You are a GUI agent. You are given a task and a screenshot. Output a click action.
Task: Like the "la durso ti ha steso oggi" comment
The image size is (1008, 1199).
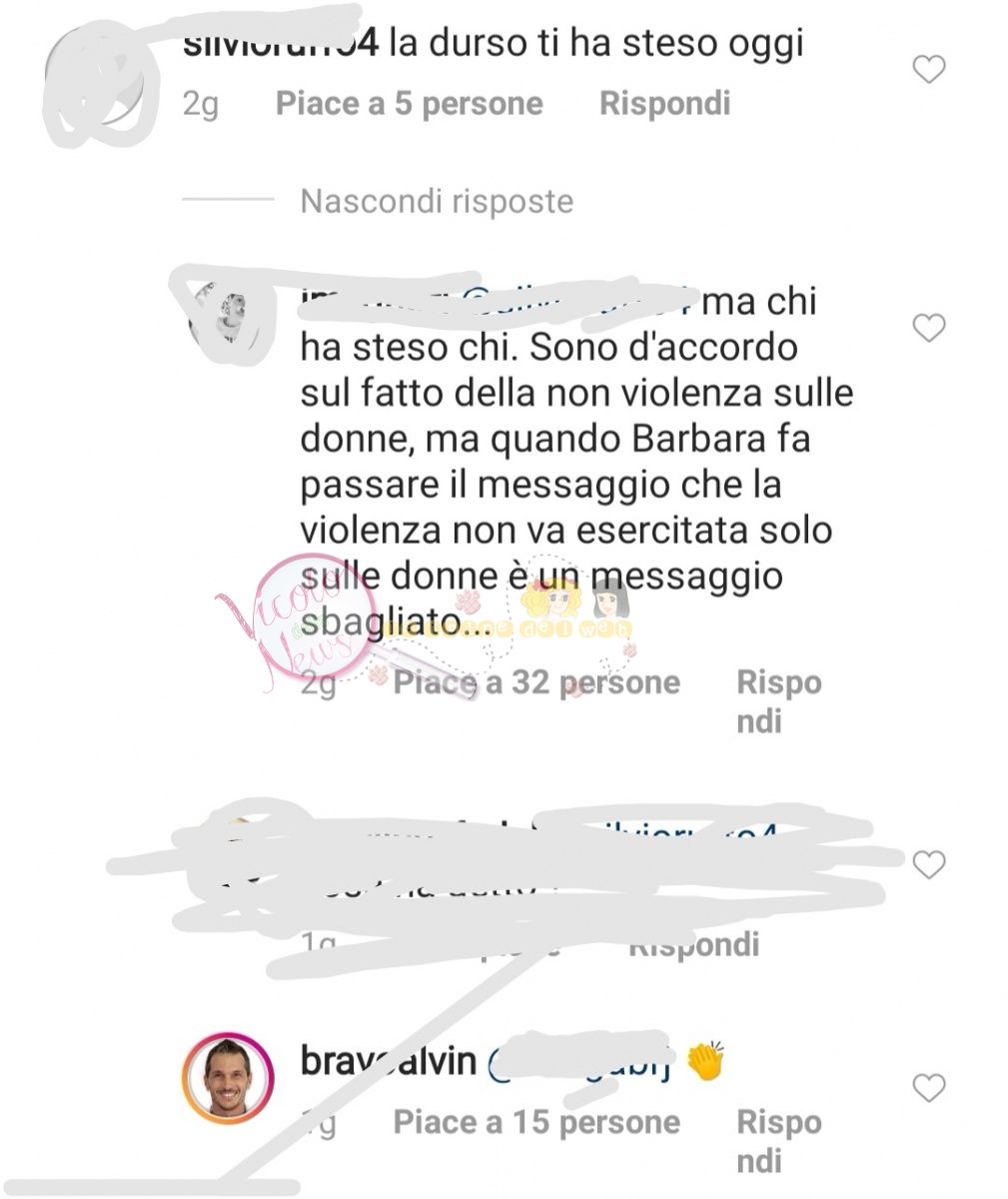[x=929, y=69]
